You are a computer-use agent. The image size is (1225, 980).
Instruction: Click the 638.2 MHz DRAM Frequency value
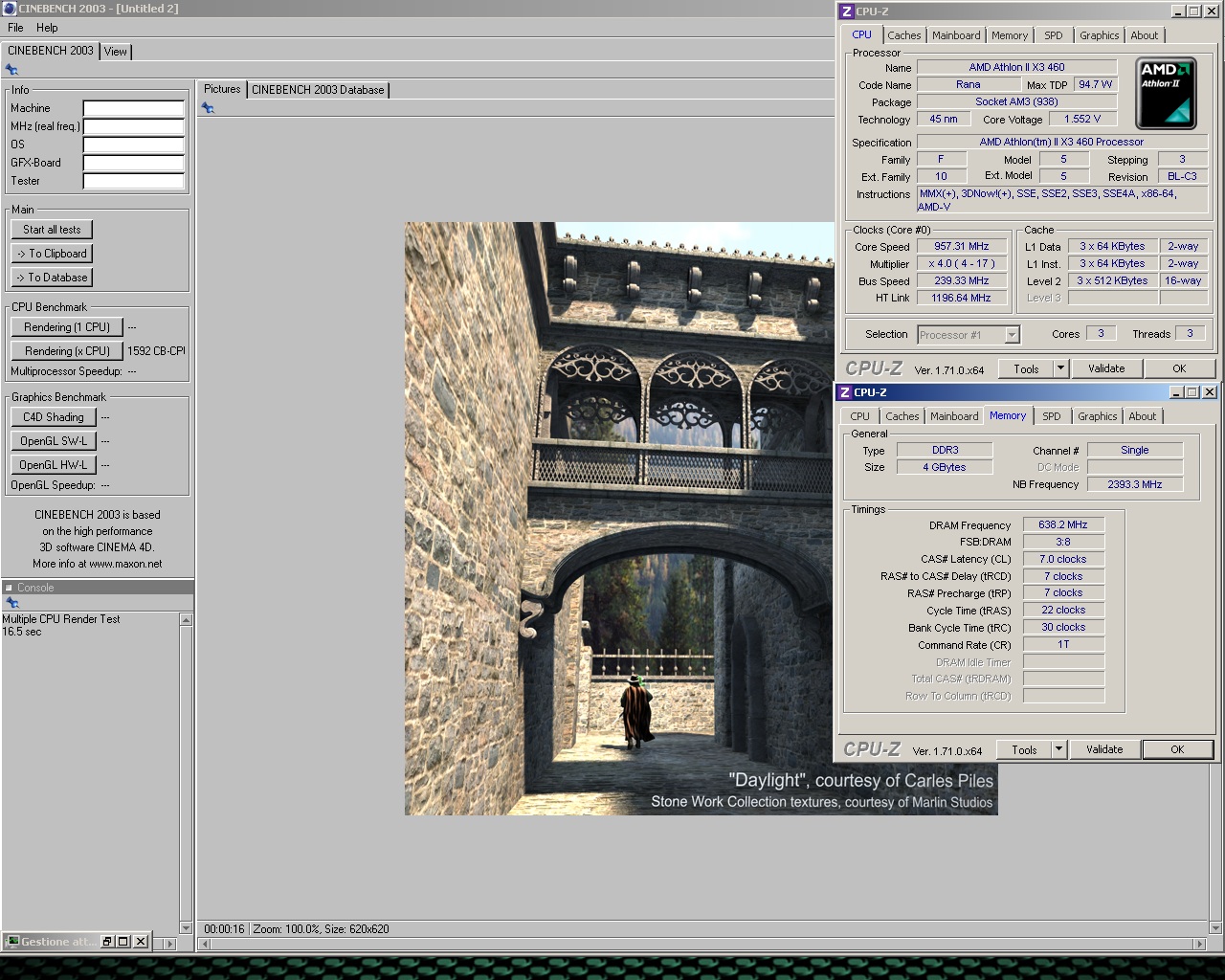(1063, 525)
